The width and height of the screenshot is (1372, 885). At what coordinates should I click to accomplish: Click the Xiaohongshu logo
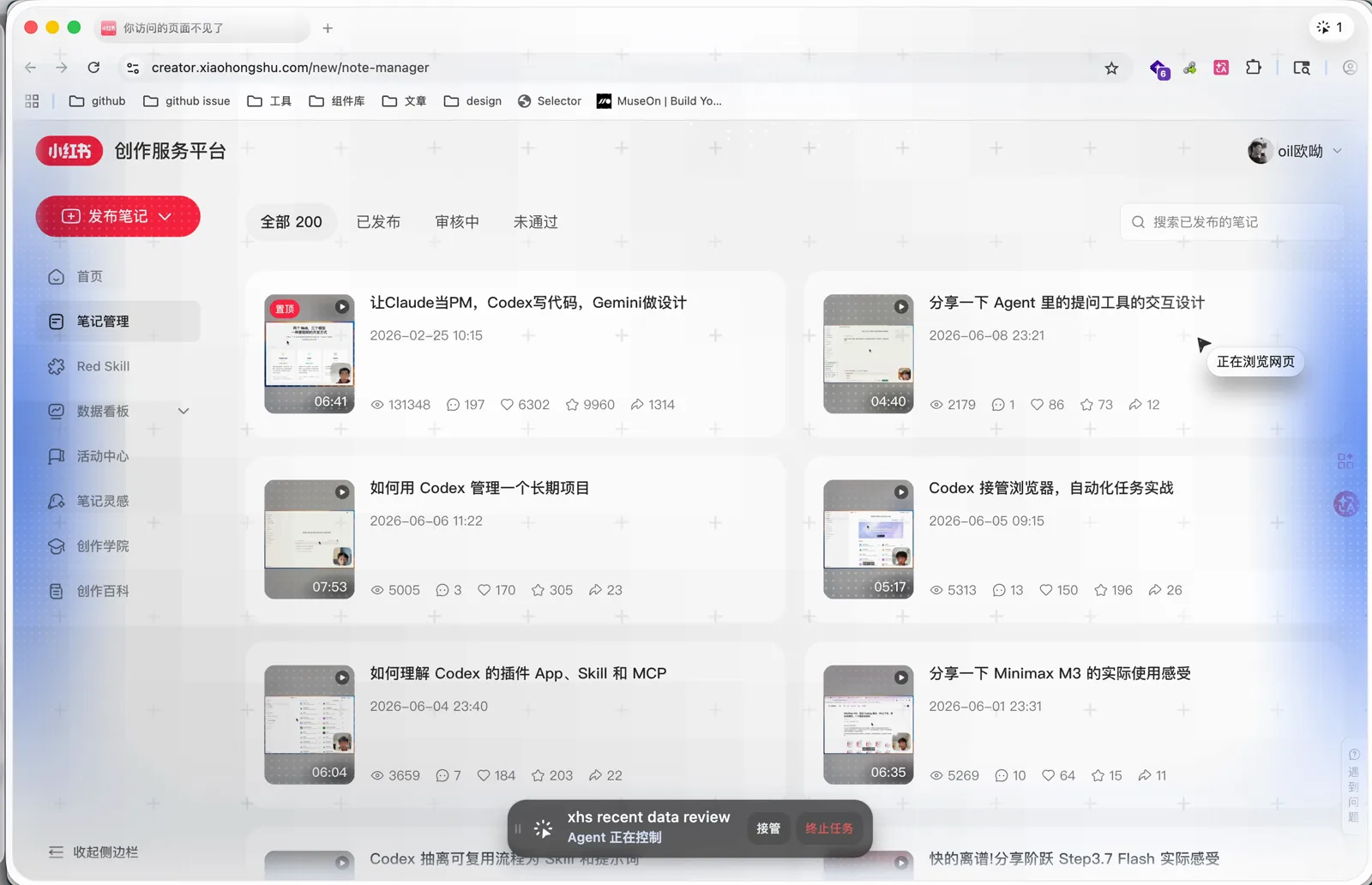[69, 151]
